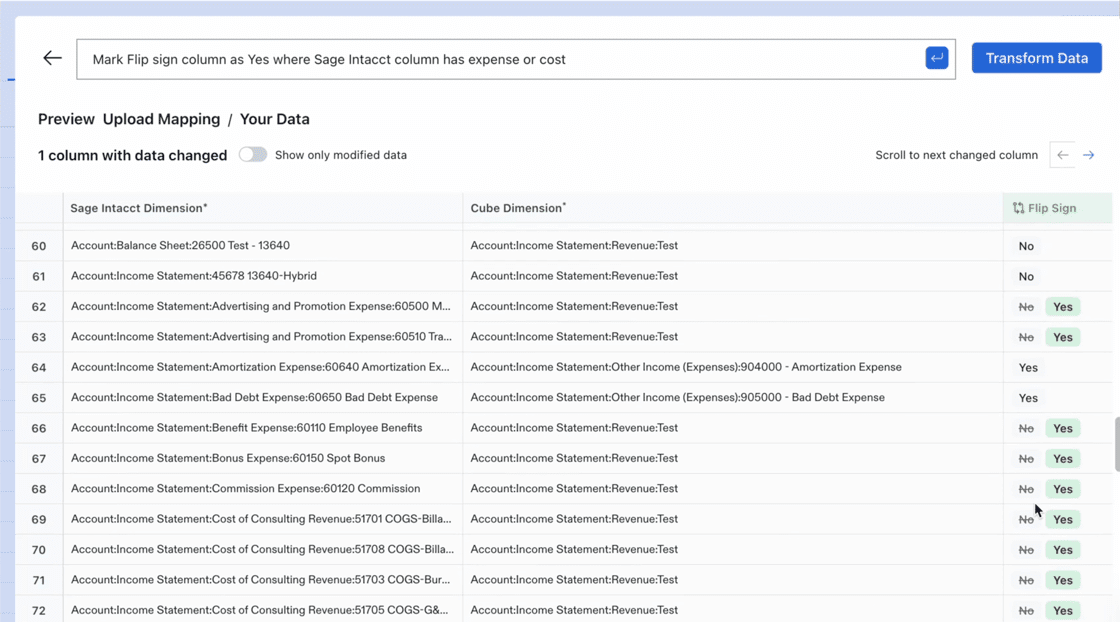Click Yes badge in row 70

click(x=1063, y=550)
